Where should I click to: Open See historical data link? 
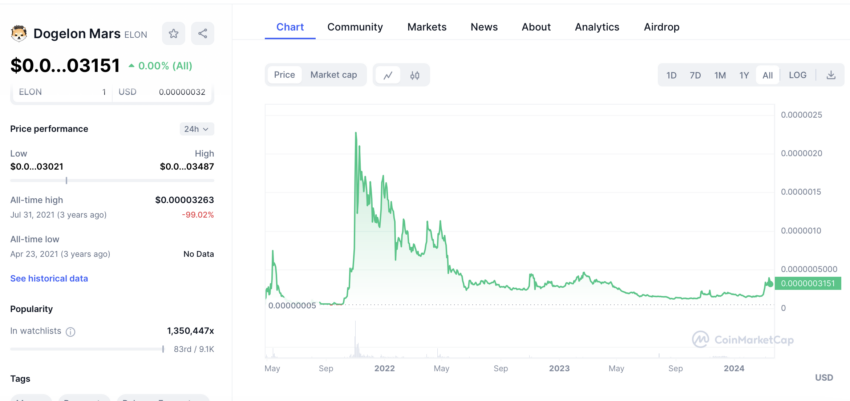click(49, 279)
